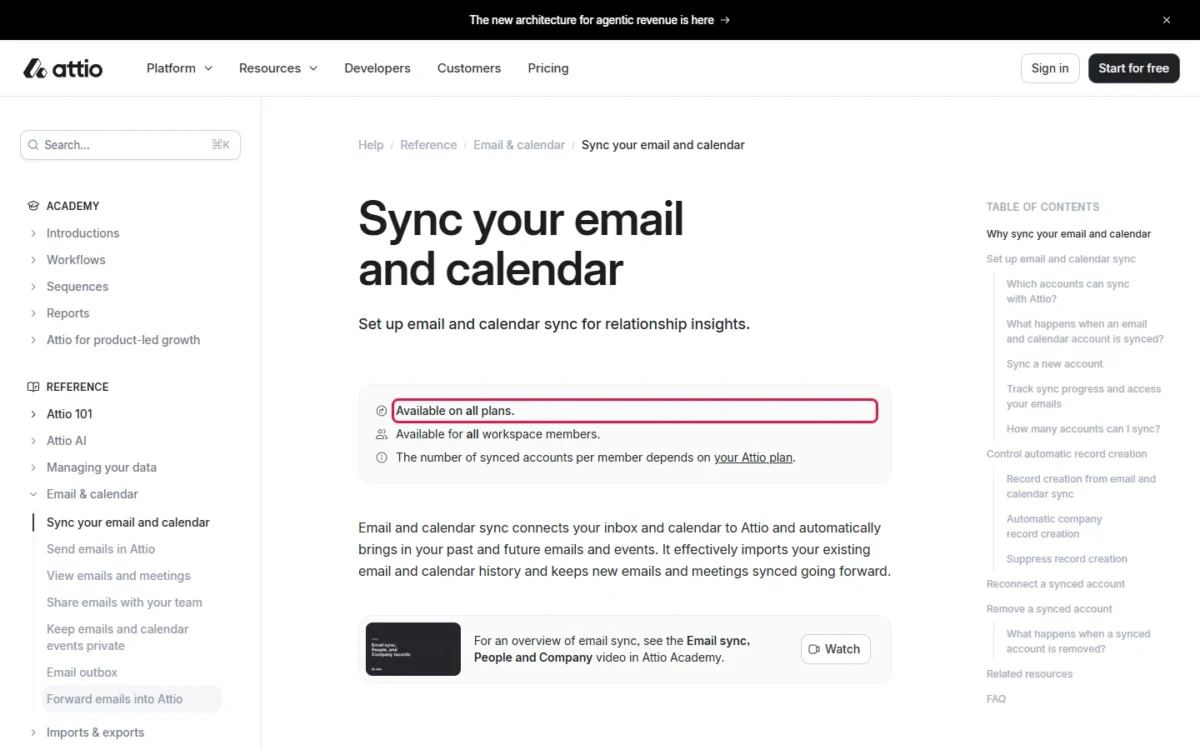Jump to Automatic company record creation

tap(1054, 526)
